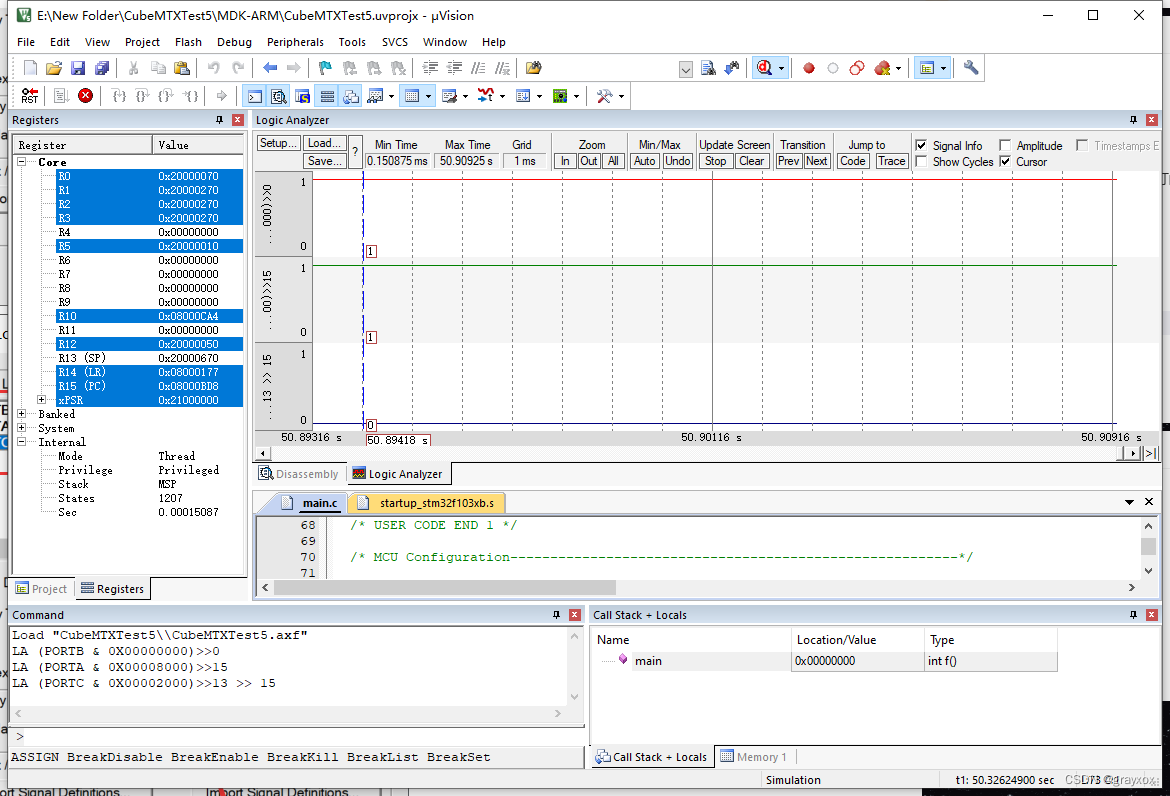Stop the screen update
1170x796 pixels.
716,160
